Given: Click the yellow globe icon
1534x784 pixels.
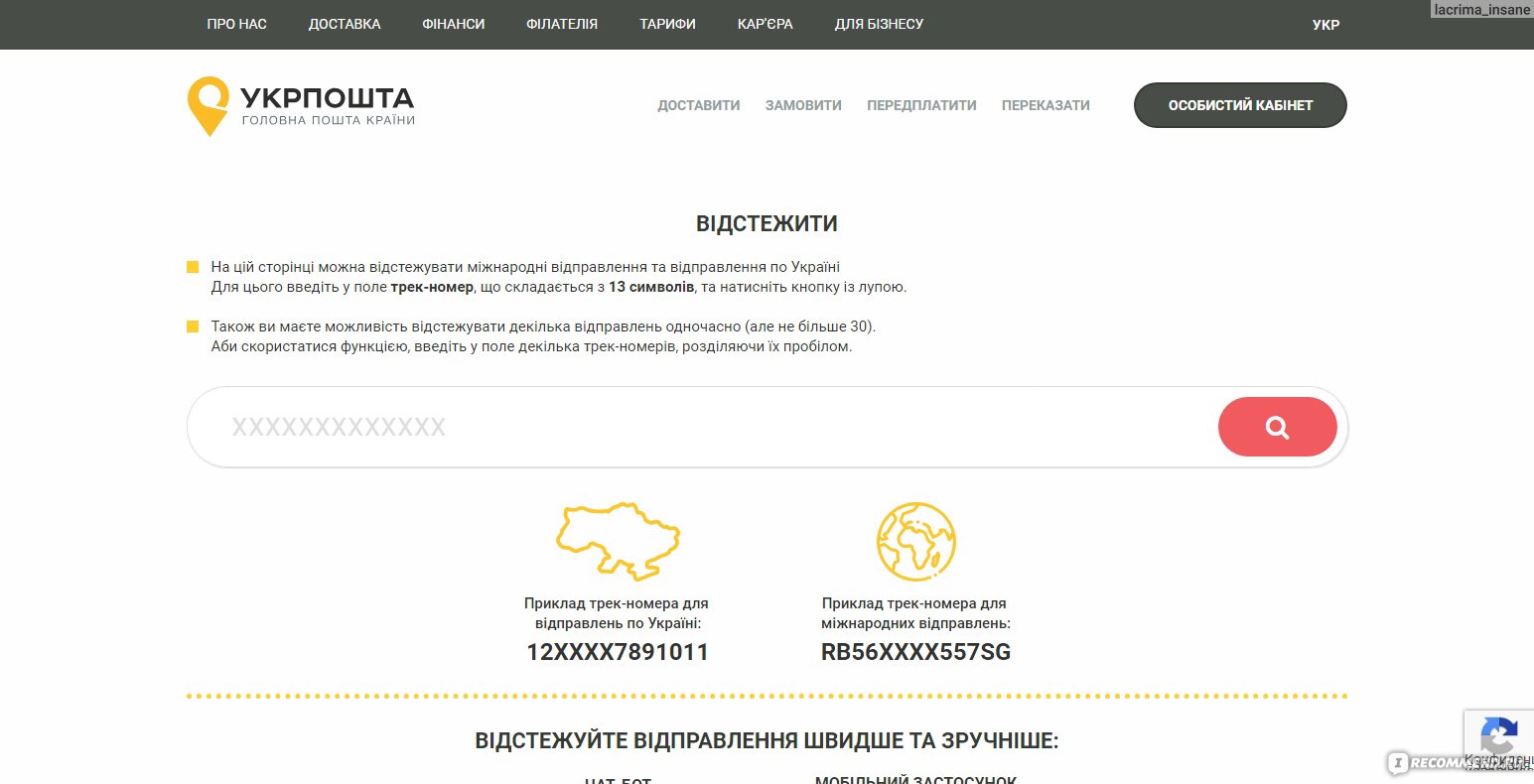Looking at the screenshot, I should [915, 541].
